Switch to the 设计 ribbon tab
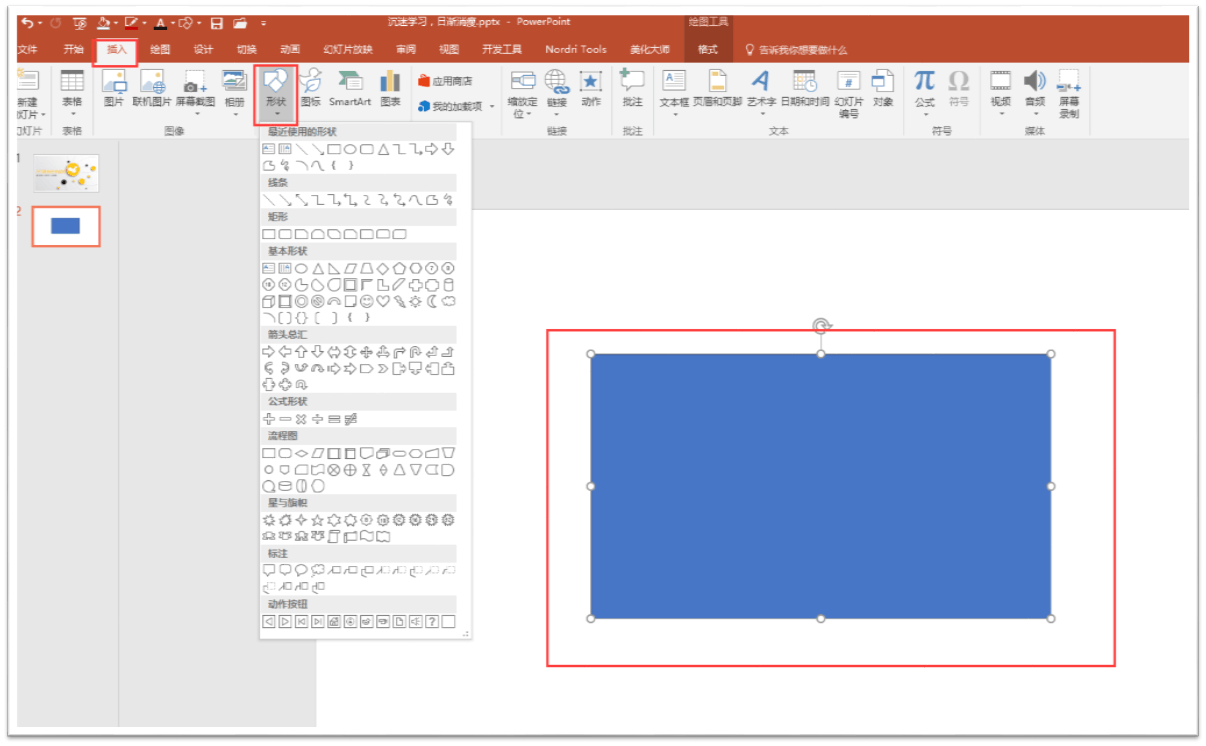This screenshot has height=746, width=1206. click(x=203, y=49)
